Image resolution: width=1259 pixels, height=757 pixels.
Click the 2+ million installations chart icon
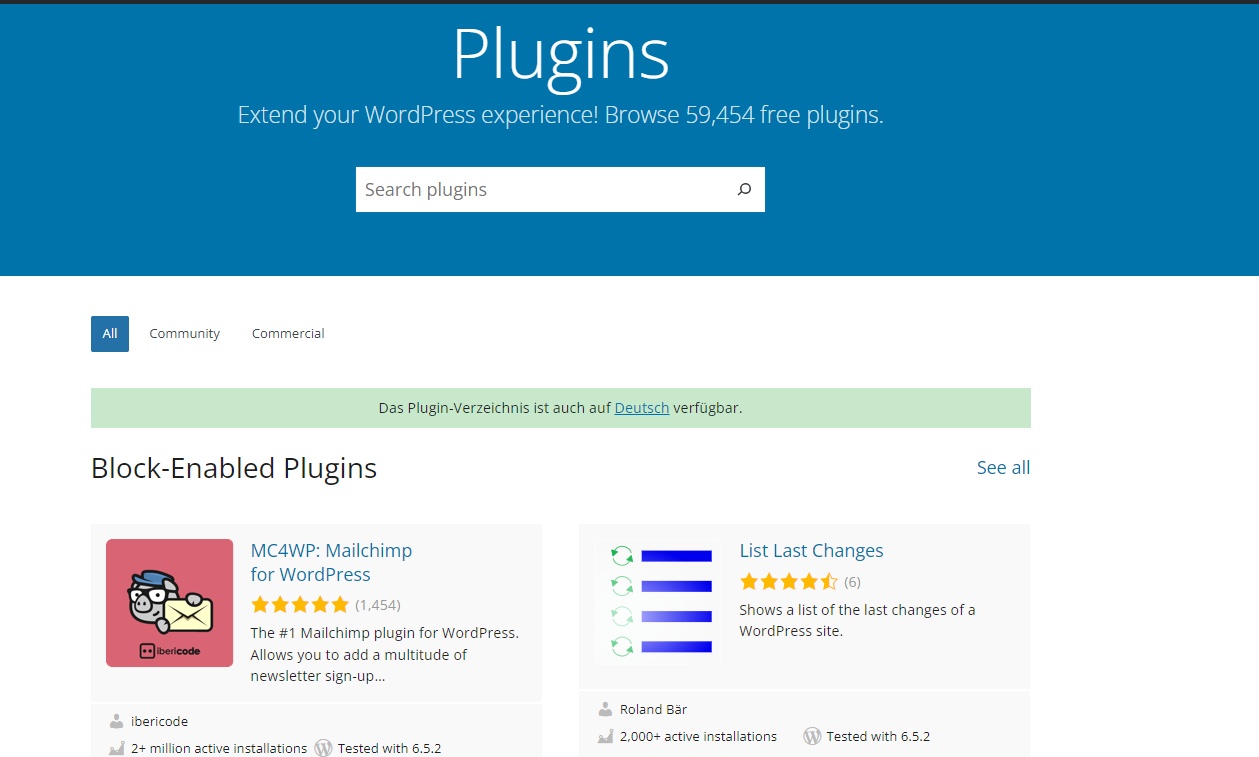click(116, 748)
